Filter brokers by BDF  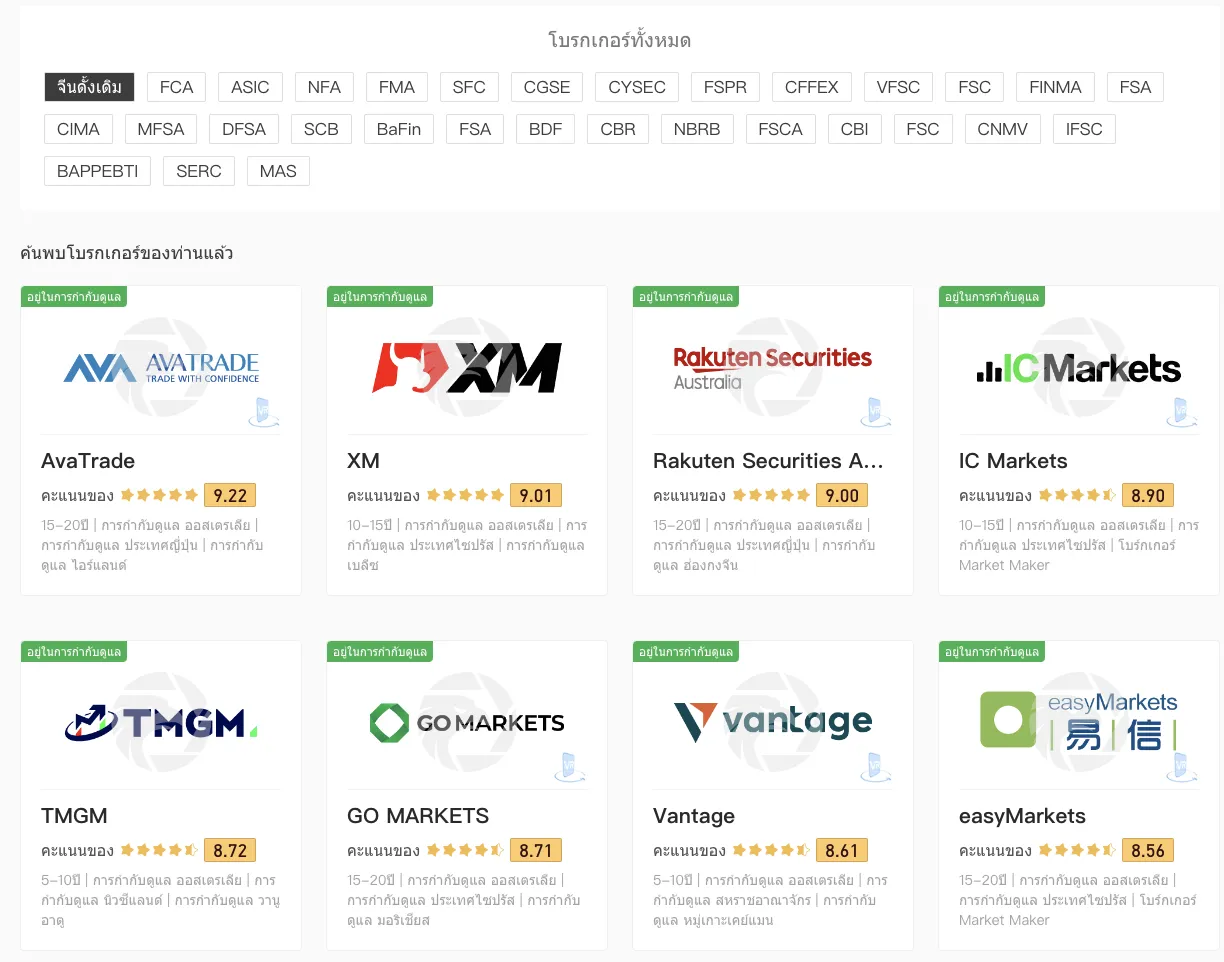(545, 129)
